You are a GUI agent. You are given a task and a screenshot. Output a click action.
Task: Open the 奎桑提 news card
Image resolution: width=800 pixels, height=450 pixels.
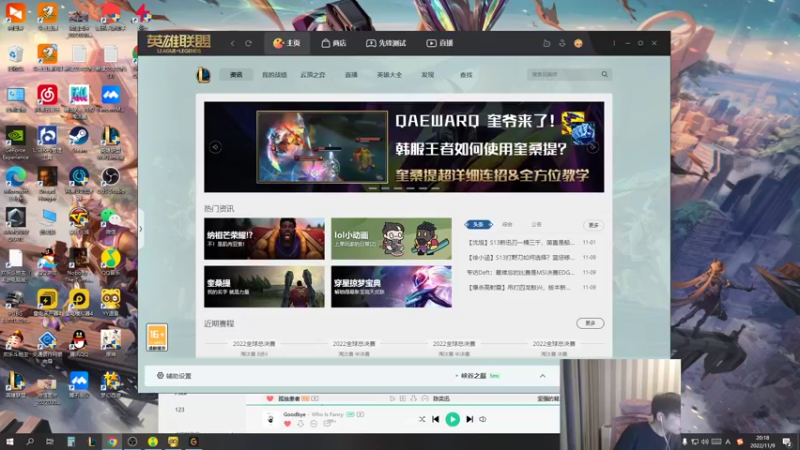264,286
